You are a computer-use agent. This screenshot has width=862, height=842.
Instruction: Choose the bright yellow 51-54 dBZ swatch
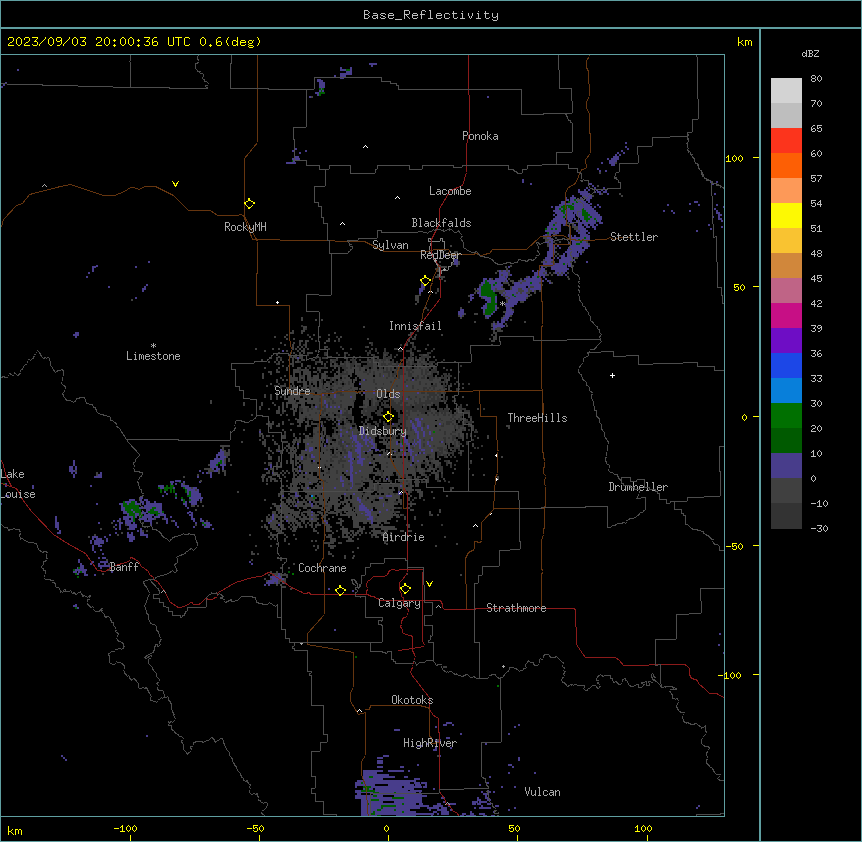(x=786, y=215)
